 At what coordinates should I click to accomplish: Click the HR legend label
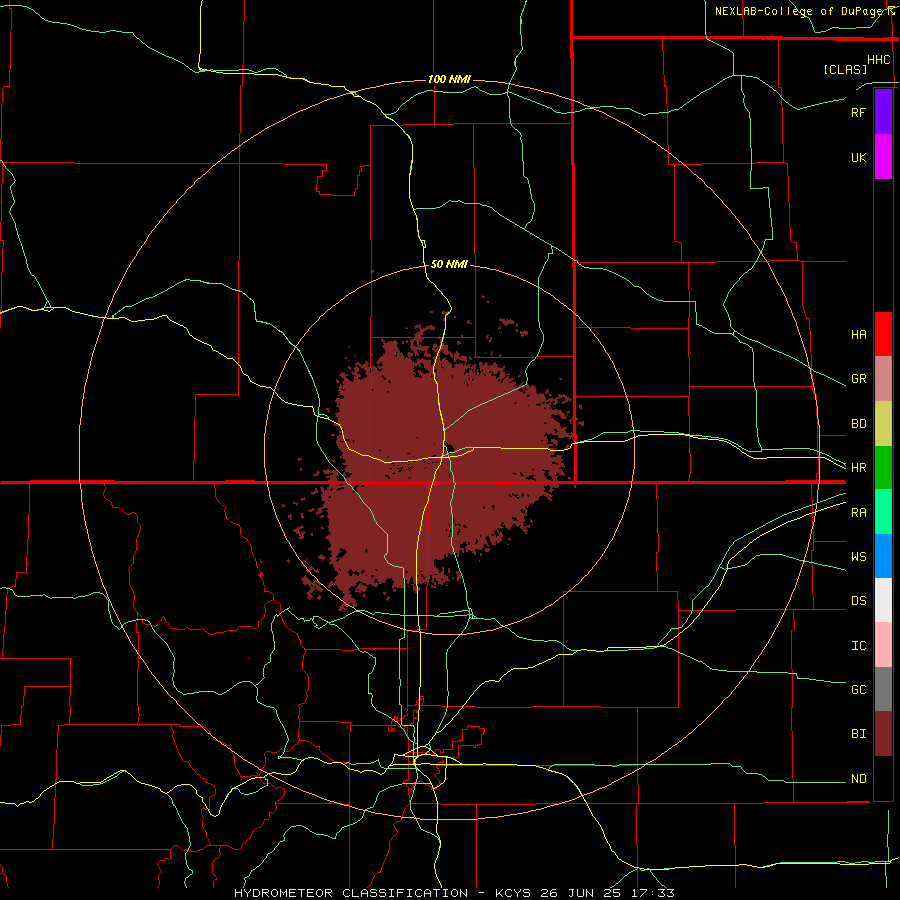tap(858, 468)
